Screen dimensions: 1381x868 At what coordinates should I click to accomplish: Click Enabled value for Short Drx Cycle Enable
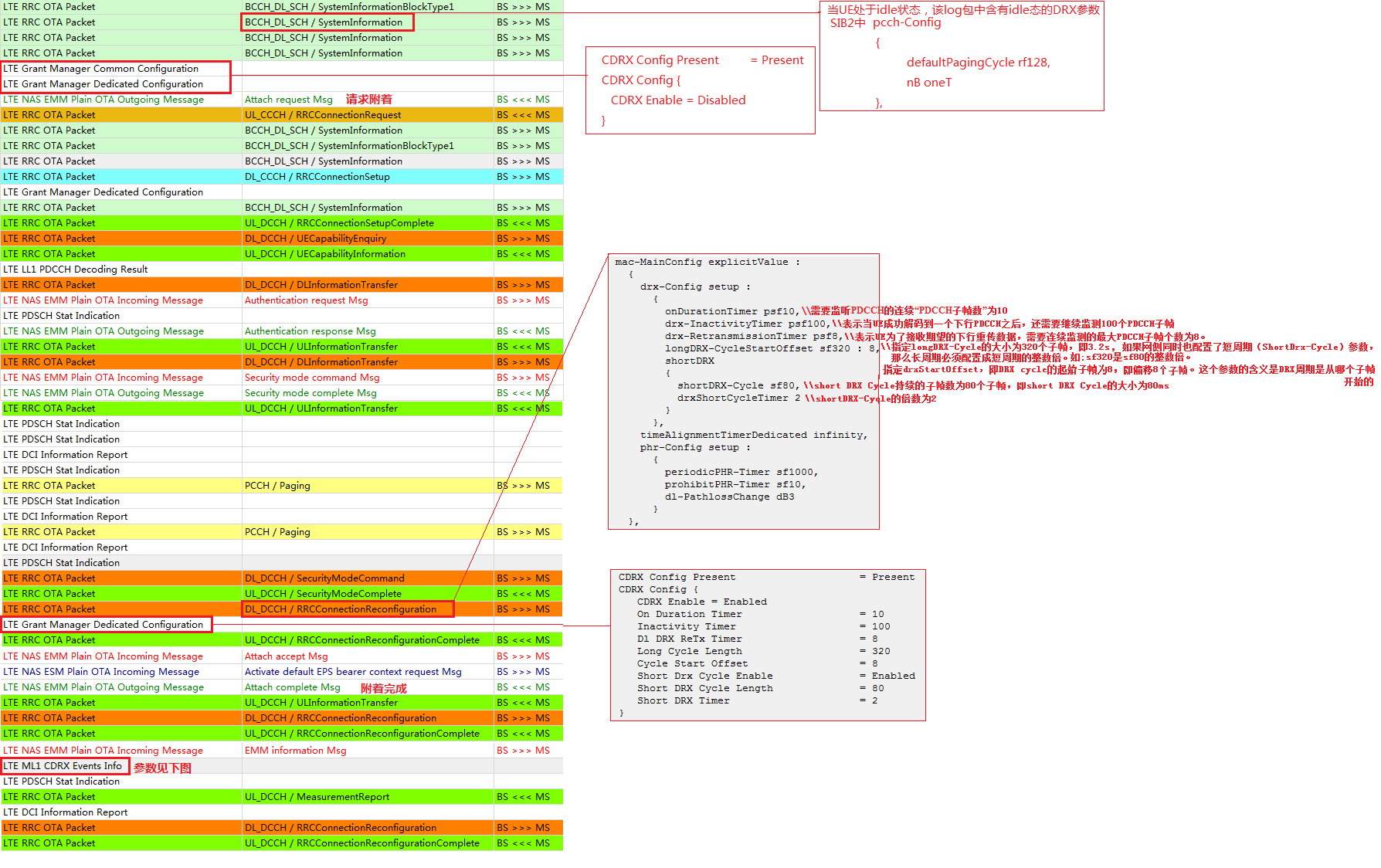tap(894, 676)
